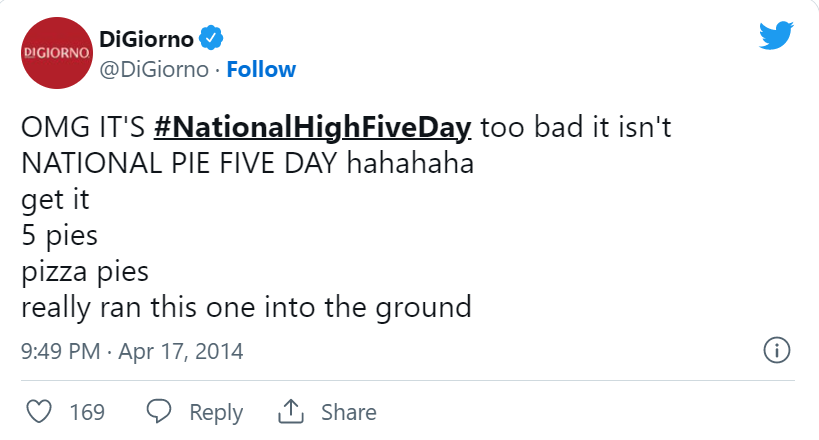Click the "NATIONAL PIE FIVE DAY hahahaha" text
This screenshot has width=819, height=440.
click(x=247, y=163)
